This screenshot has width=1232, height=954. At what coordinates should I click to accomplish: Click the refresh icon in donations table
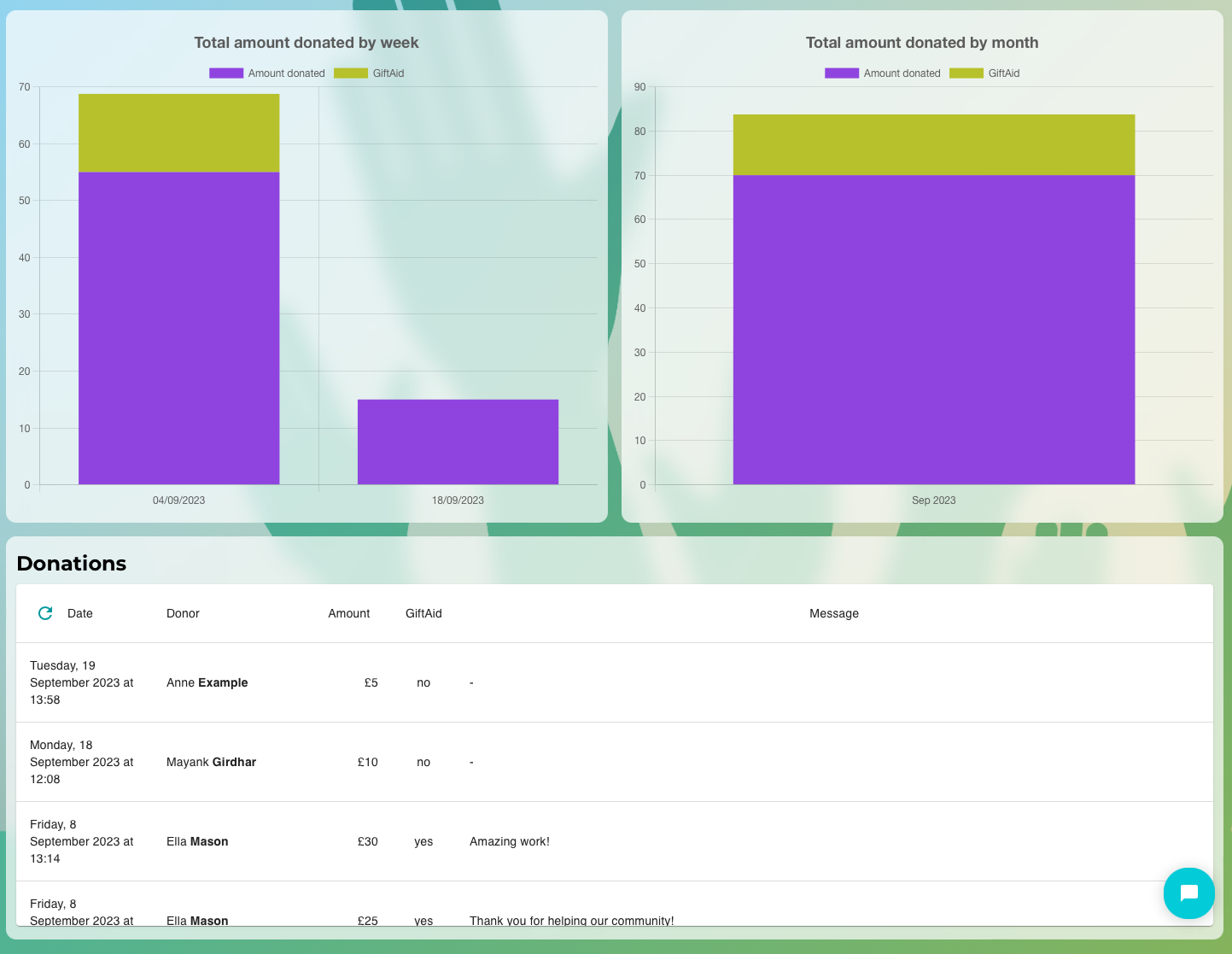pyautogui.click(x=45, y=613)
